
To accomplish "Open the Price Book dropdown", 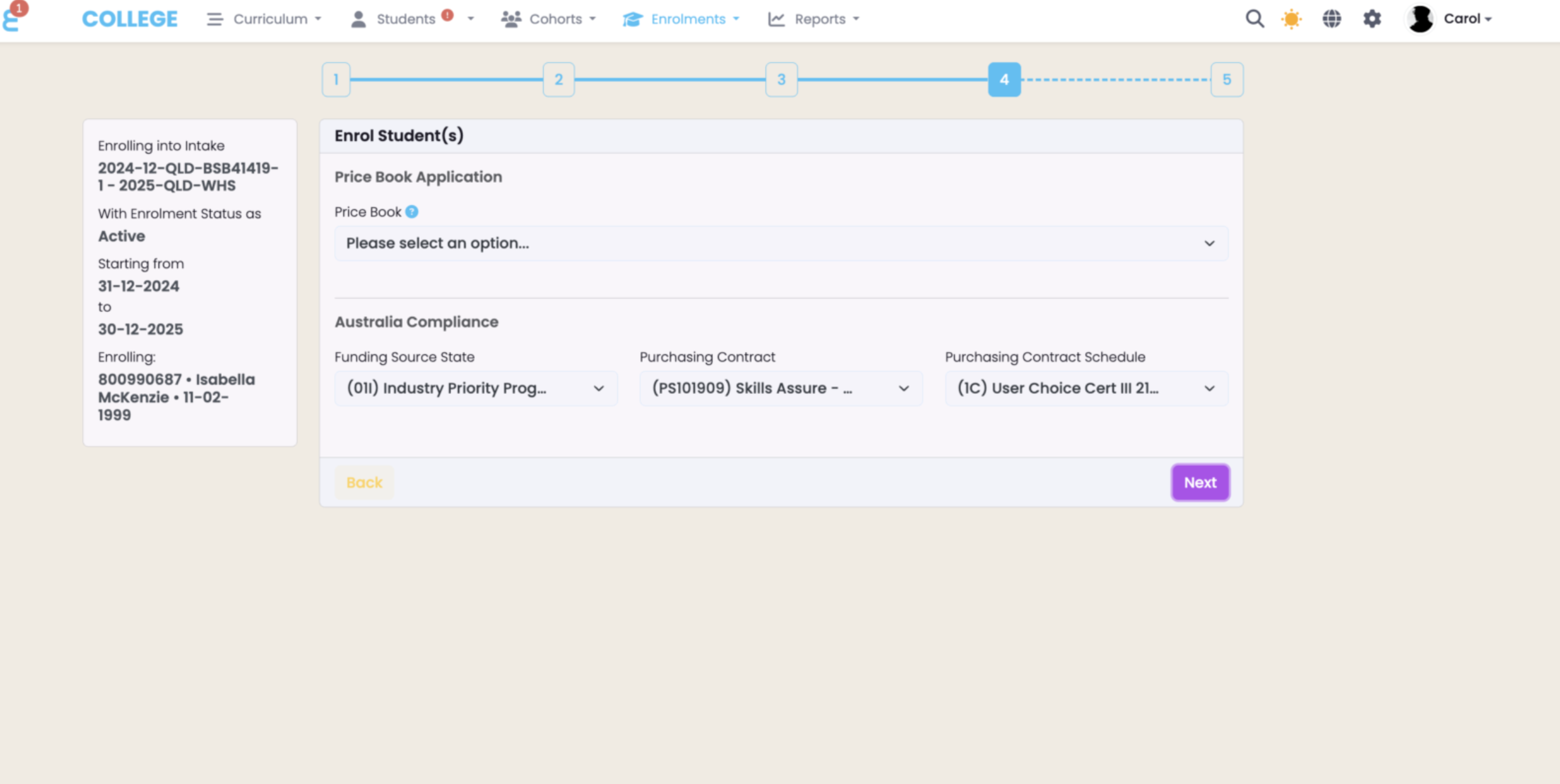I will (781, 244).
